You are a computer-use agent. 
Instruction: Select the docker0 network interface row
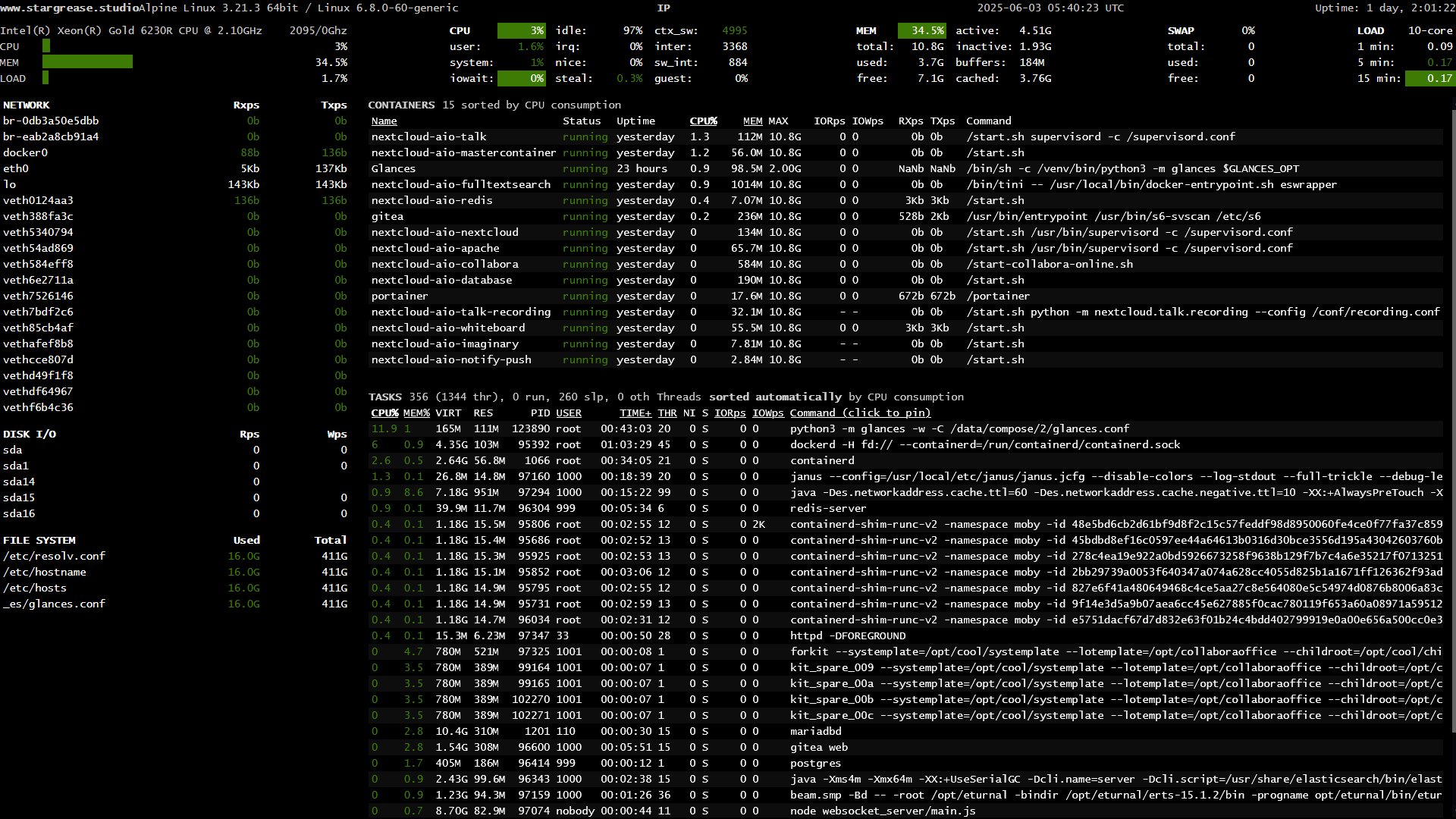[x=174, y=153]
